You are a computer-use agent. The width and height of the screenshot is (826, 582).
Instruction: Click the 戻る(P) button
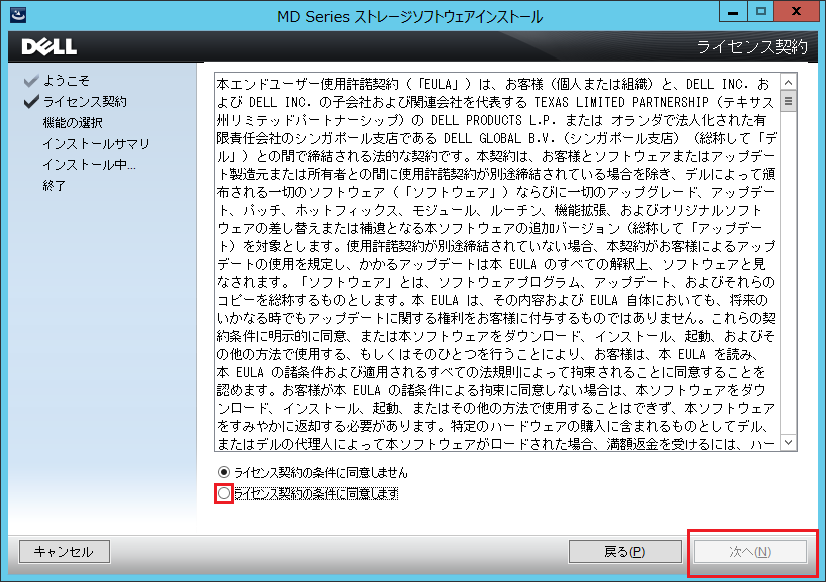[625, 551]
